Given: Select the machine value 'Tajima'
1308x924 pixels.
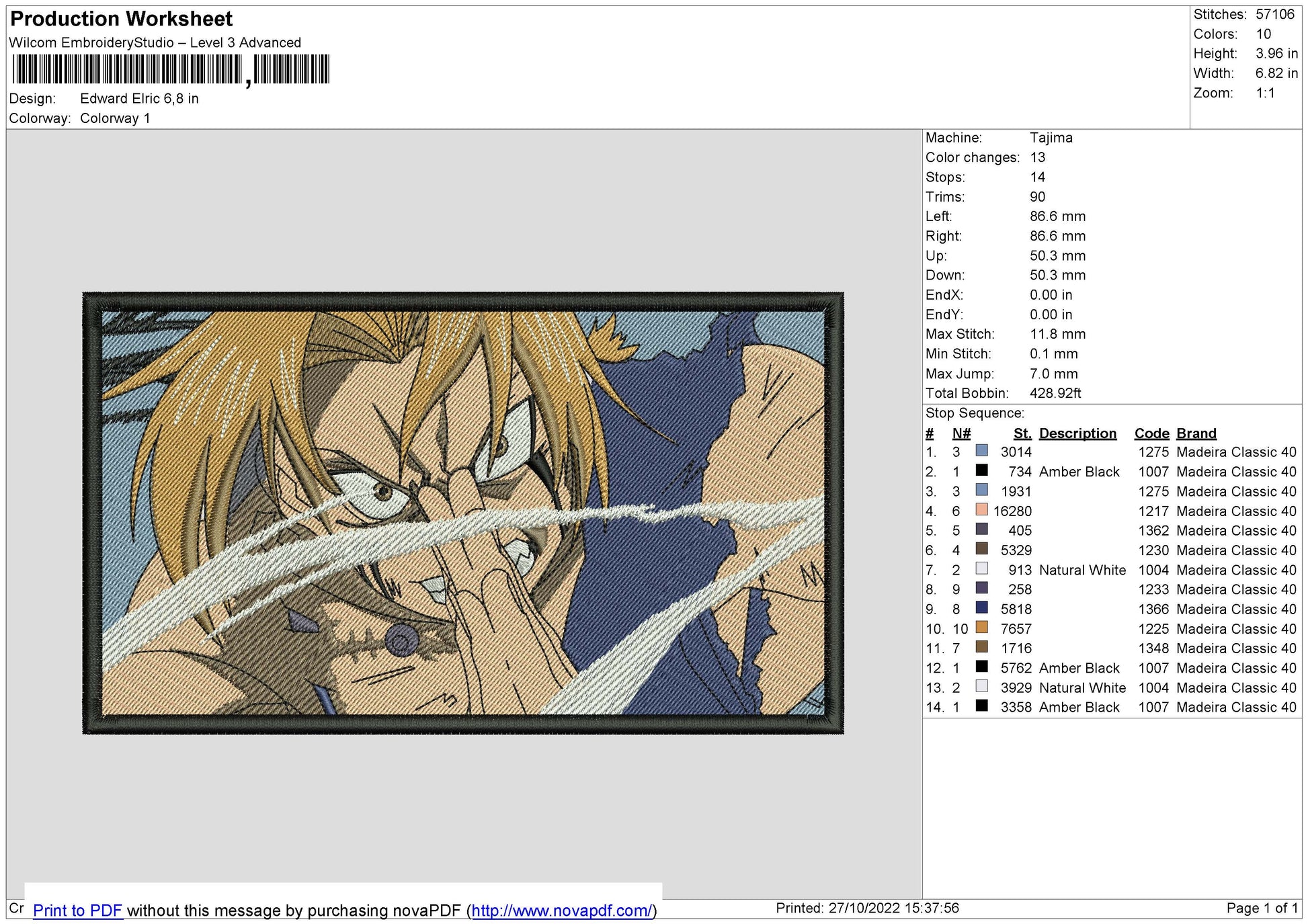Looking at the screenshot, I should pyautogui.click(x=1051, y=138).
